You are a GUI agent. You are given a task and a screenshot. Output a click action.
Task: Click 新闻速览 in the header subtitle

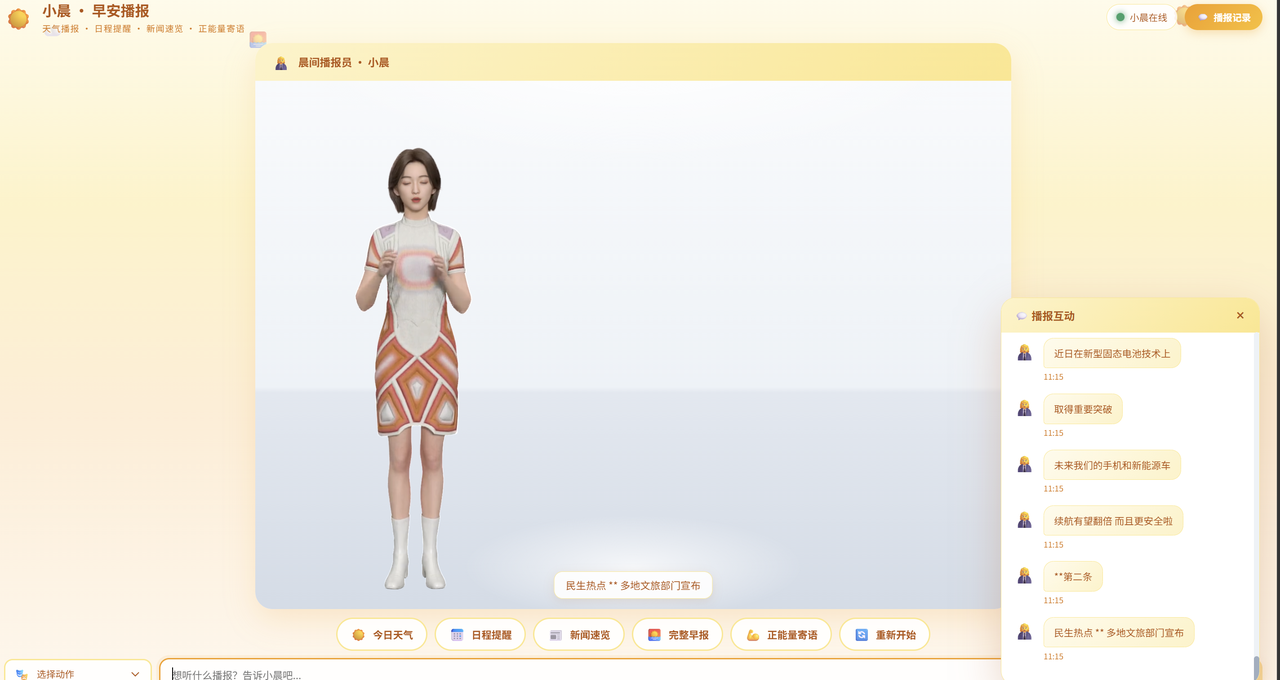click(x=165, y=29)
